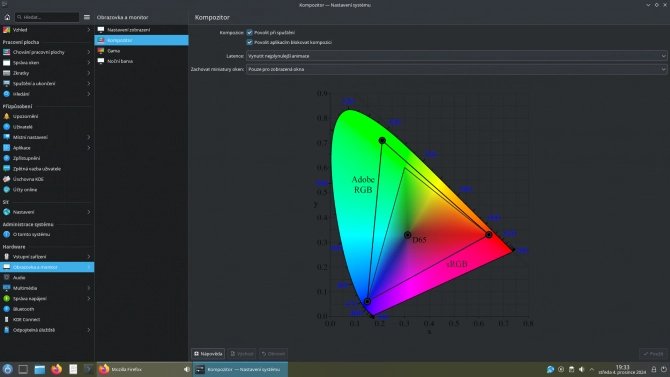This screenshot has height=377, width=670.
Task: Open the file manager taskbar icon
Action: click(x=40, y=369)
